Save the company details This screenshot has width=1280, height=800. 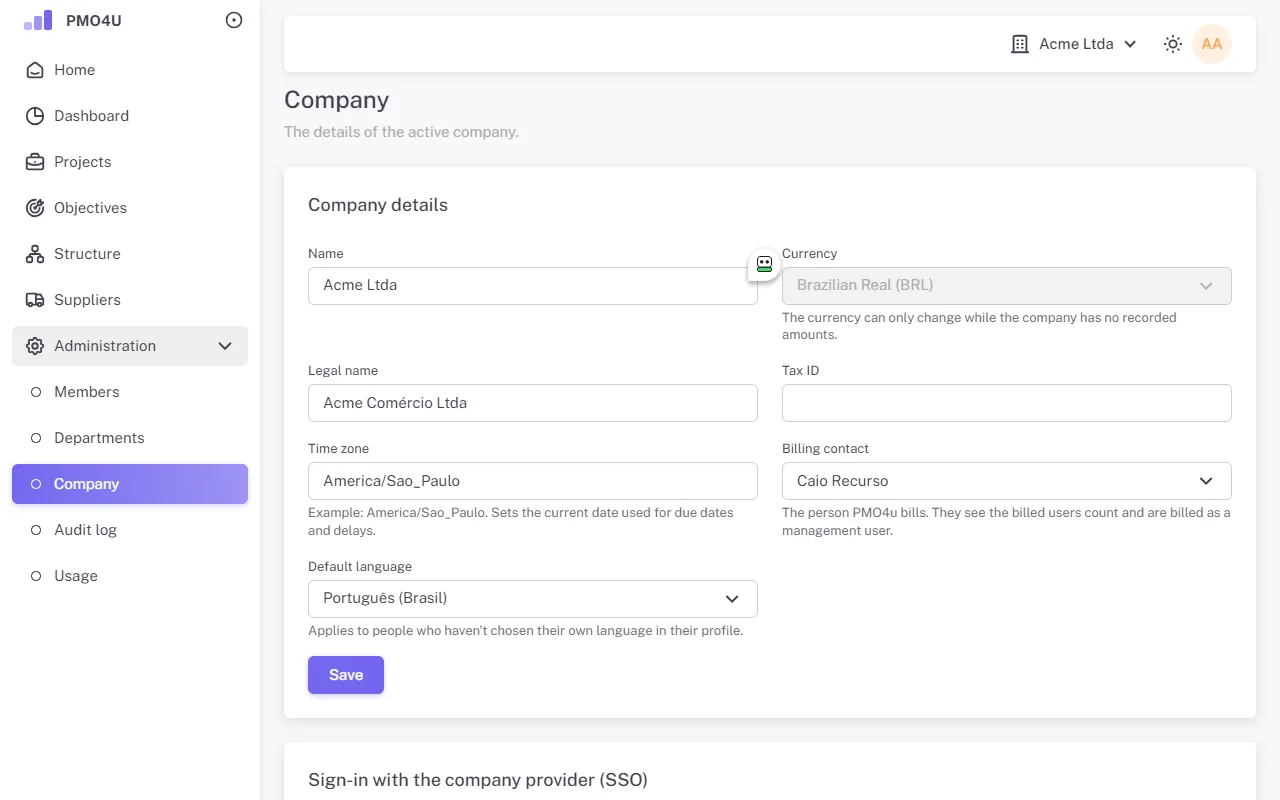[346, 675]
